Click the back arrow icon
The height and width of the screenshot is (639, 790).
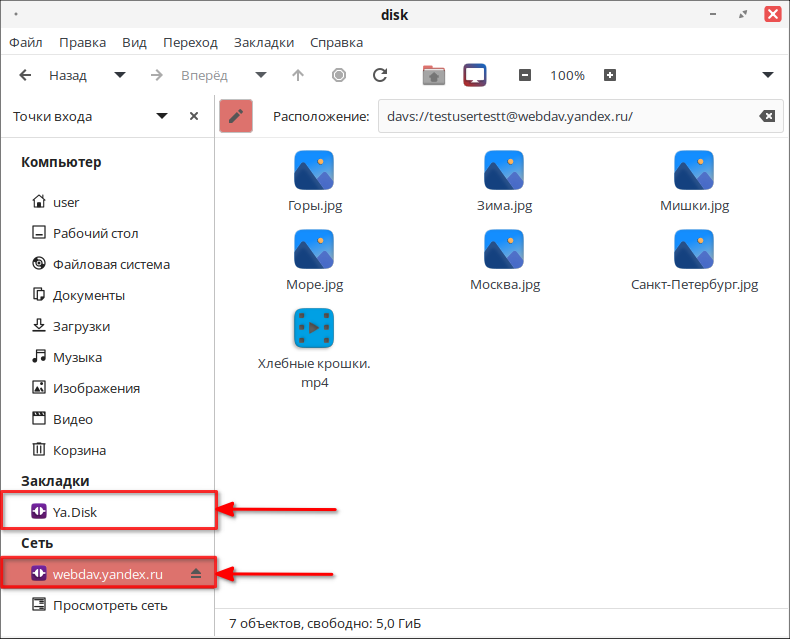click(25, 75)
